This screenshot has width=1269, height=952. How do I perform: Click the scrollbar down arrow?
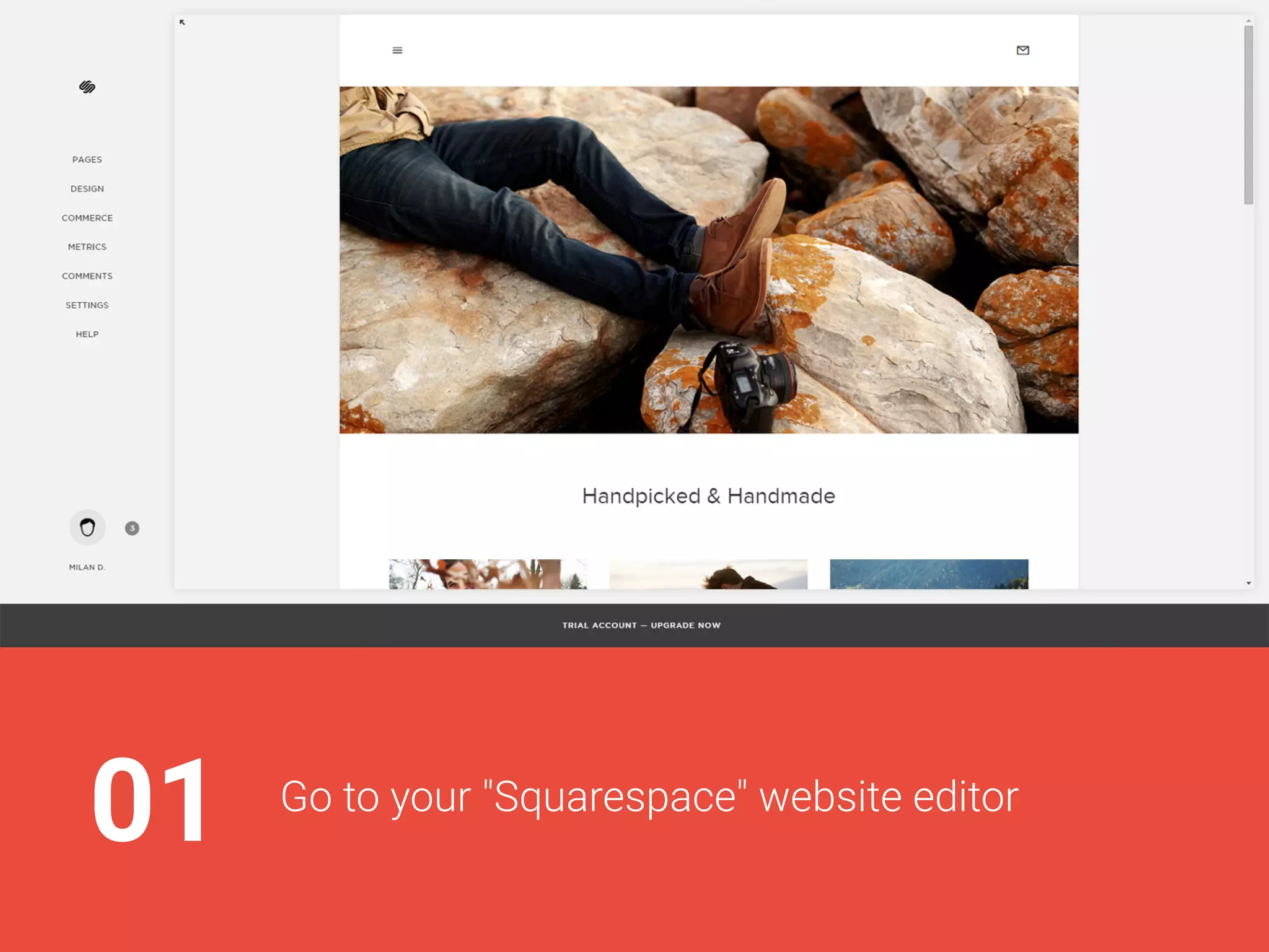(1249, 583)
